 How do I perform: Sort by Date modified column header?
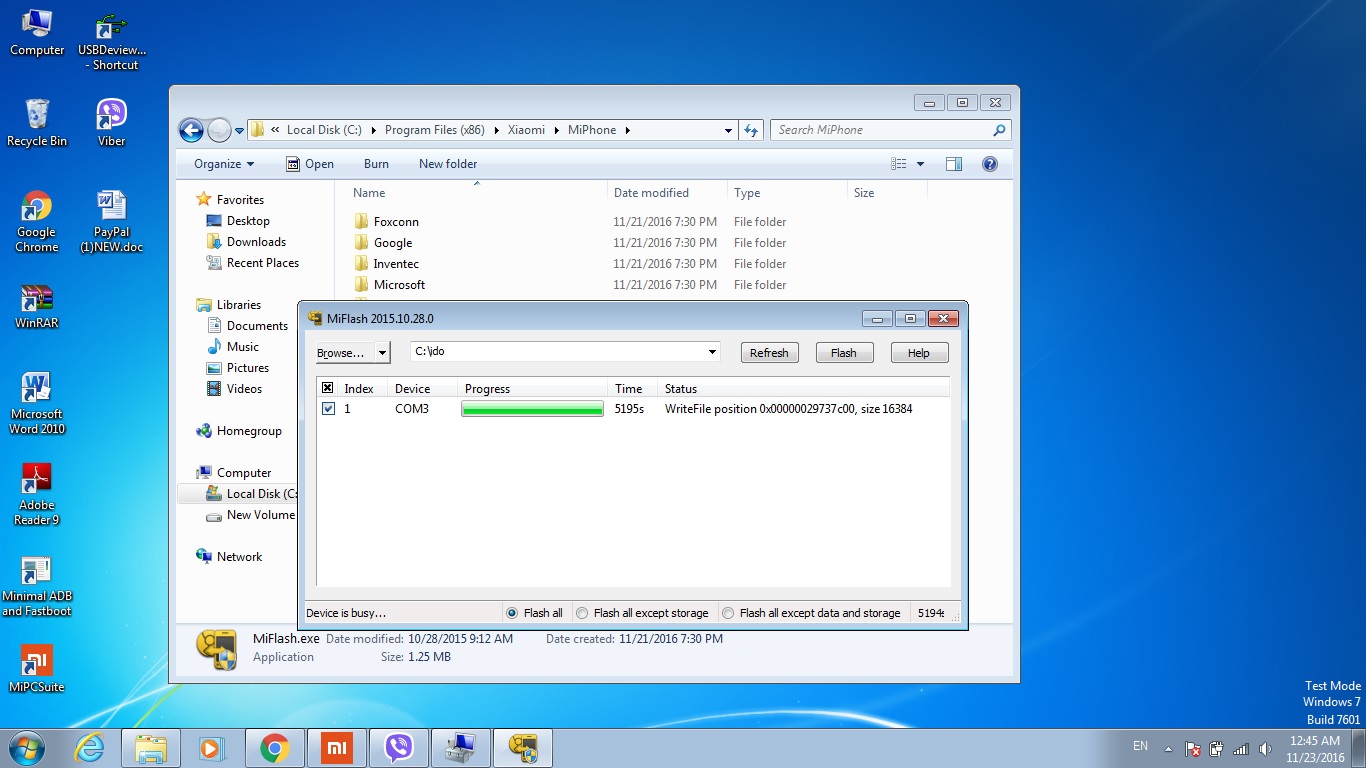[667, 192]
